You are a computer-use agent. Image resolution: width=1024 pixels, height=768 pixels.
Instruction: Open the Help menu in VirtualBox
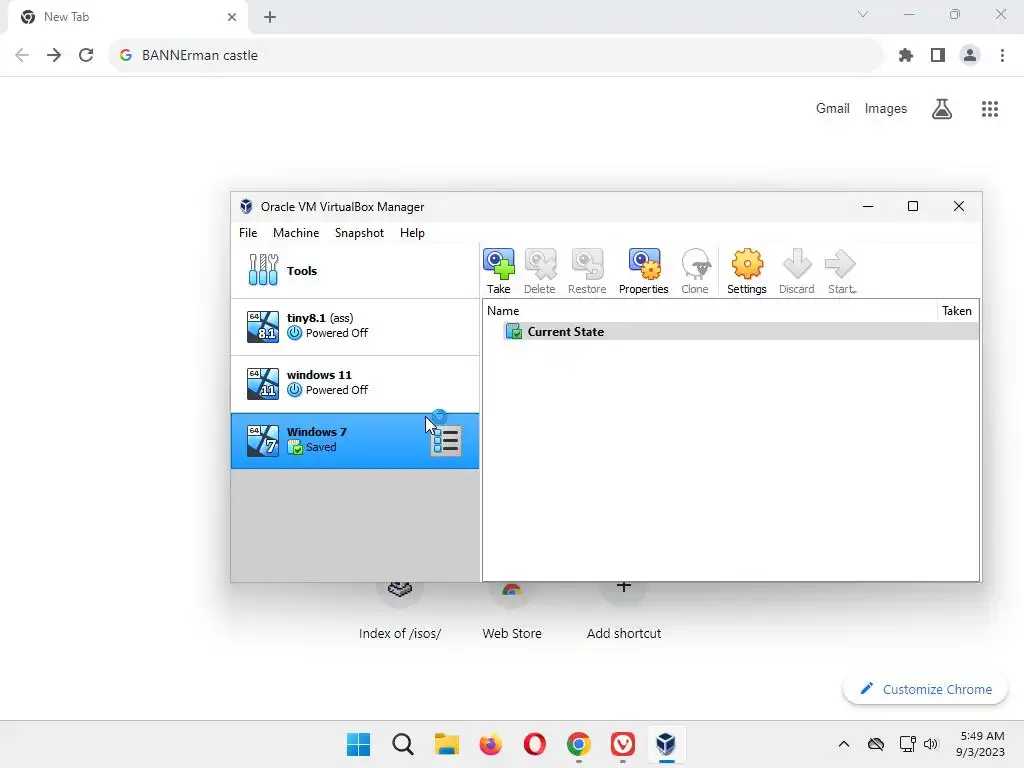click(x=412, y=232)
